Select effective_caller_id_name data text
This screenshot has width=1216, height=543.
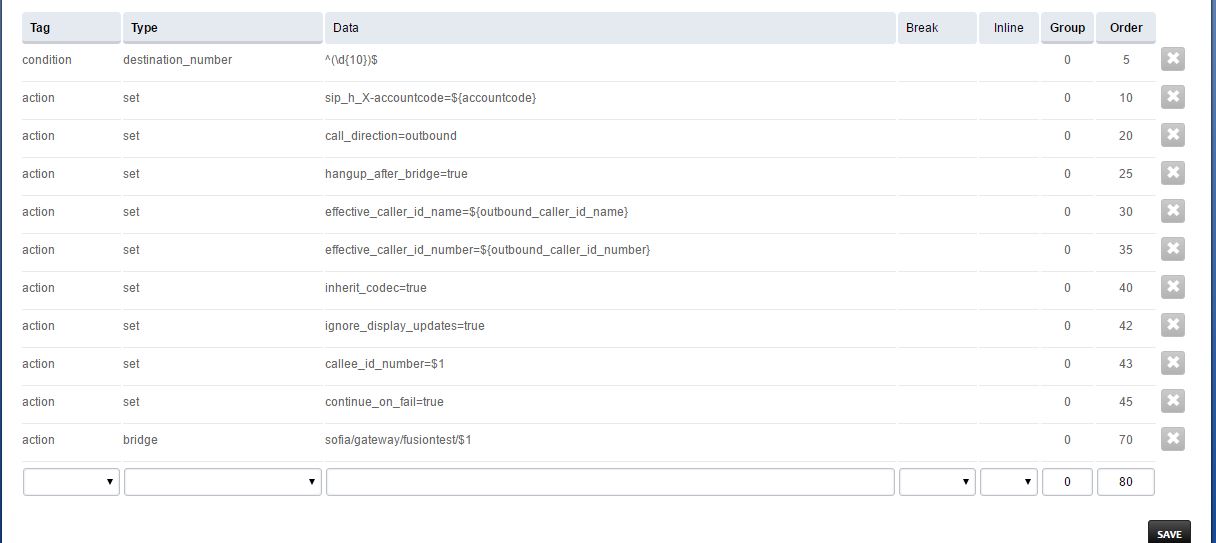(x=477, y=212)
